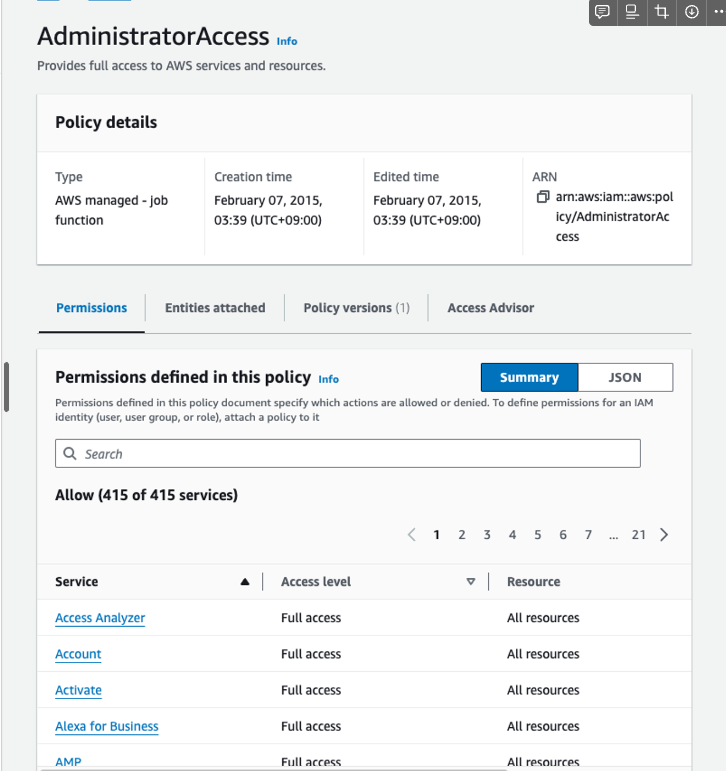Click the ARN value text
The width and height of the screenshot is (726, 771).
[614, 216]
